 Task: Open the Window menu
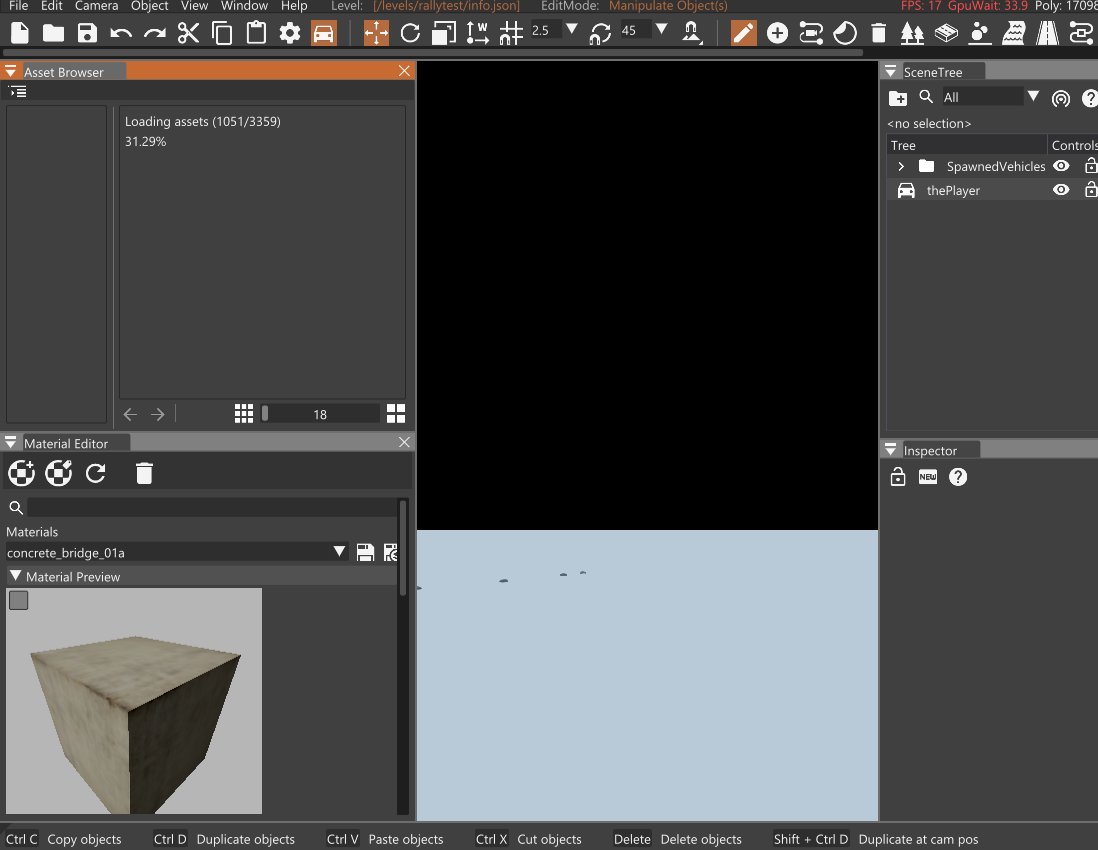click(x=244, y=6)
